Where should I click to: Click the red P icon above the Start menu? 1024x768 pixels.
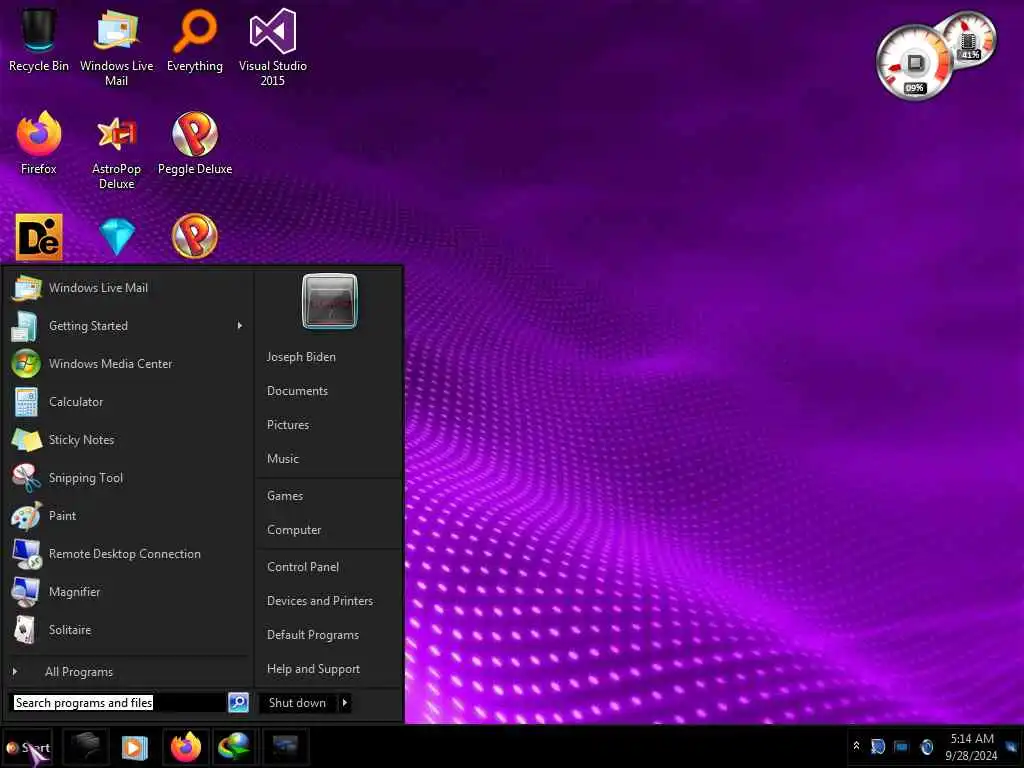coord(195,236)
